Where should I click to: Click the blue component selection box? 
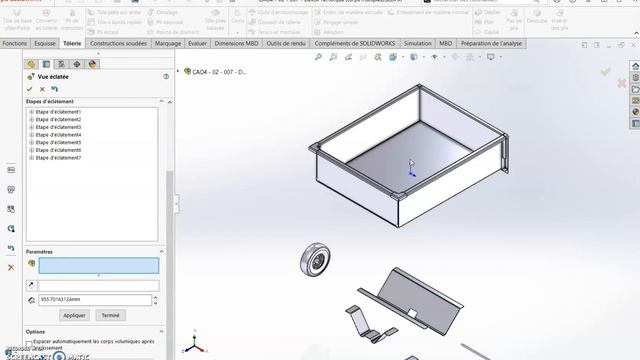click(99, 266)
